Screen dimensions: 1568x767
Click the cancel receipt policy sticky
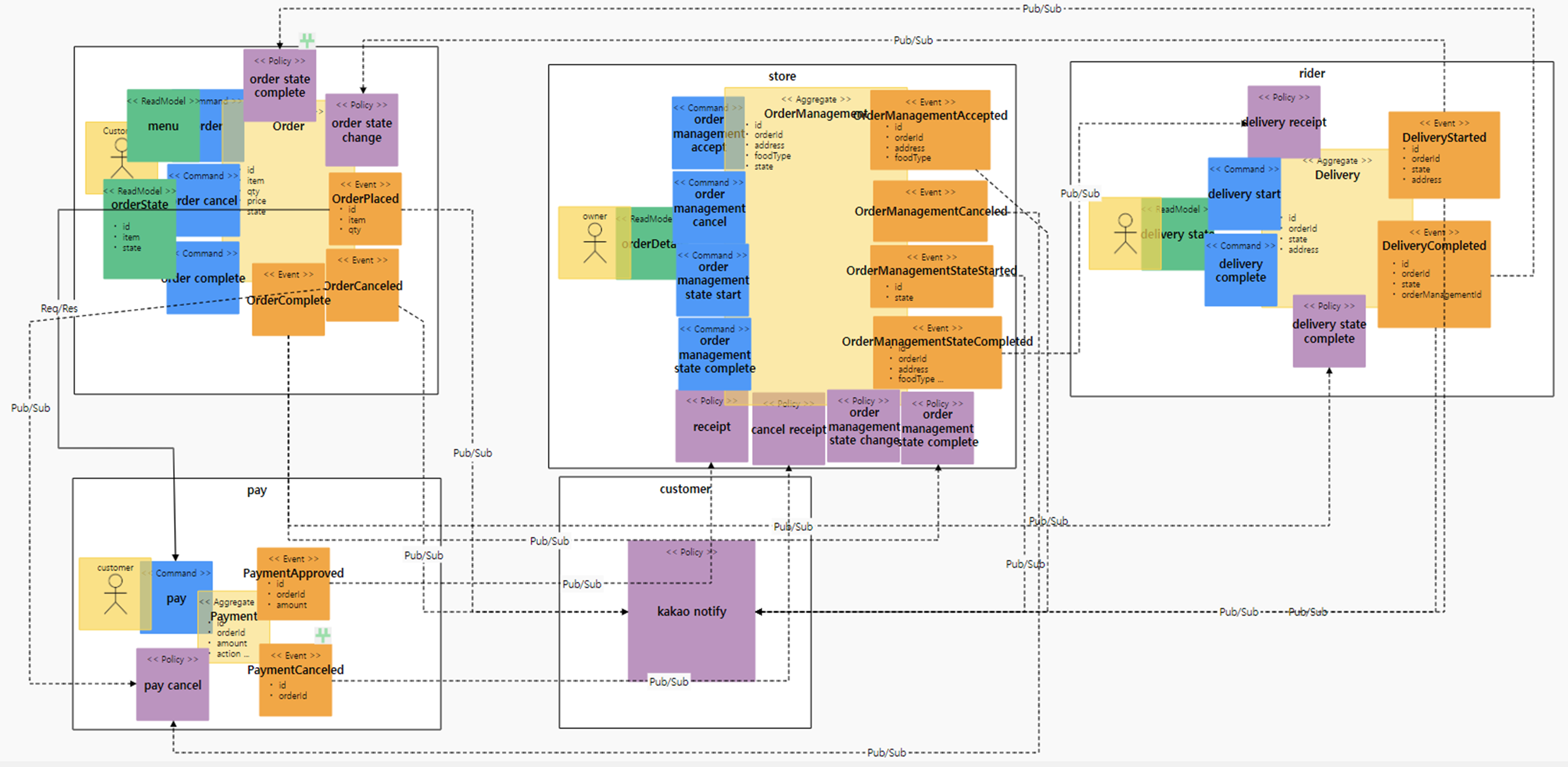click(788, 429)
